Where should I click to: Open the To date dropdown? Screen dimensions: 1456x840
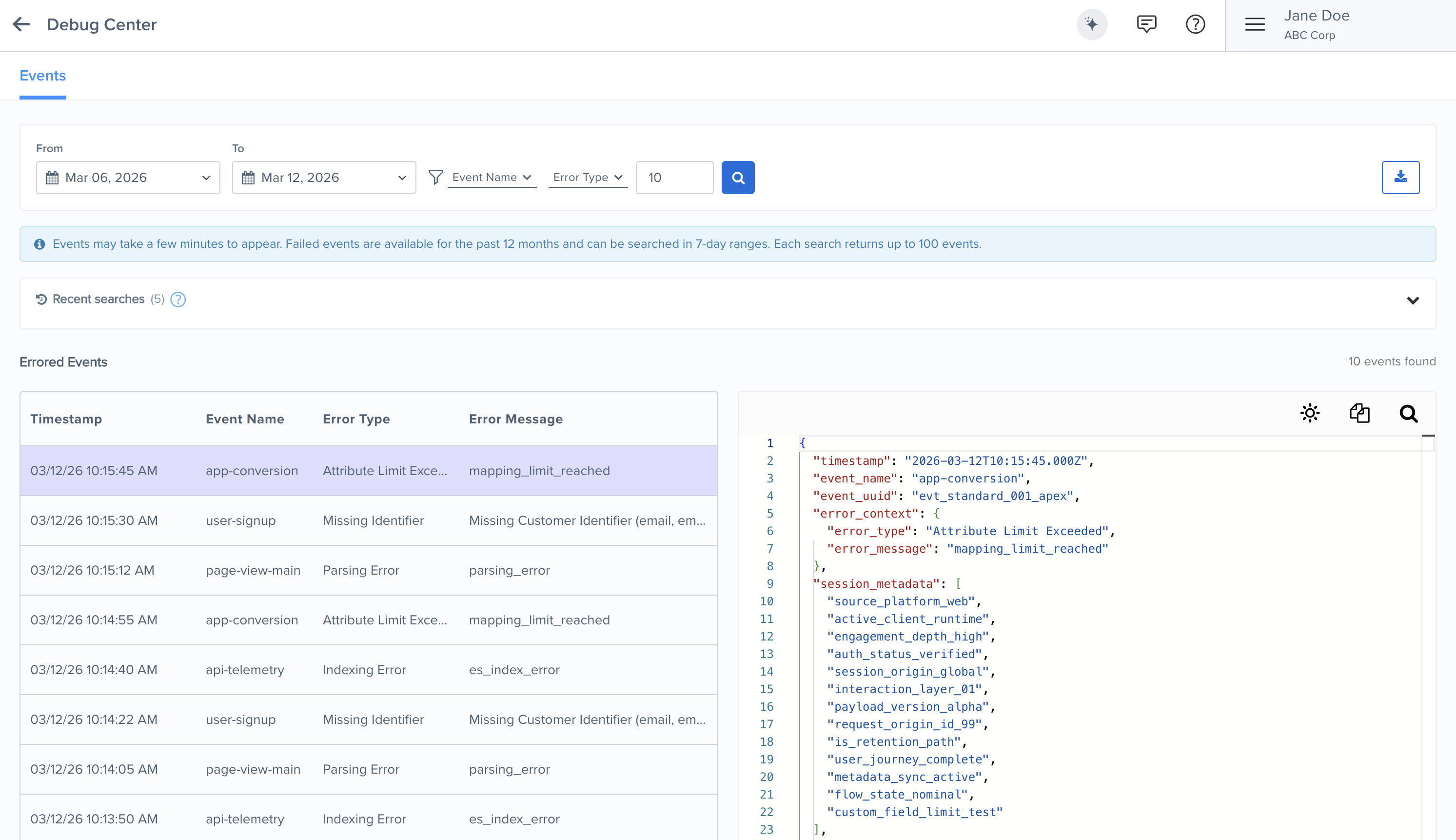(x=324, y=178)
